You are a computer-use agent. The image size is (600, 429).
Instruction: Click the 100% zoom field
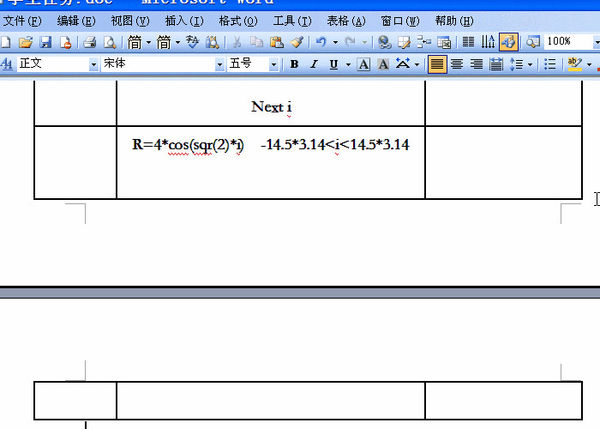click(568, 41)
